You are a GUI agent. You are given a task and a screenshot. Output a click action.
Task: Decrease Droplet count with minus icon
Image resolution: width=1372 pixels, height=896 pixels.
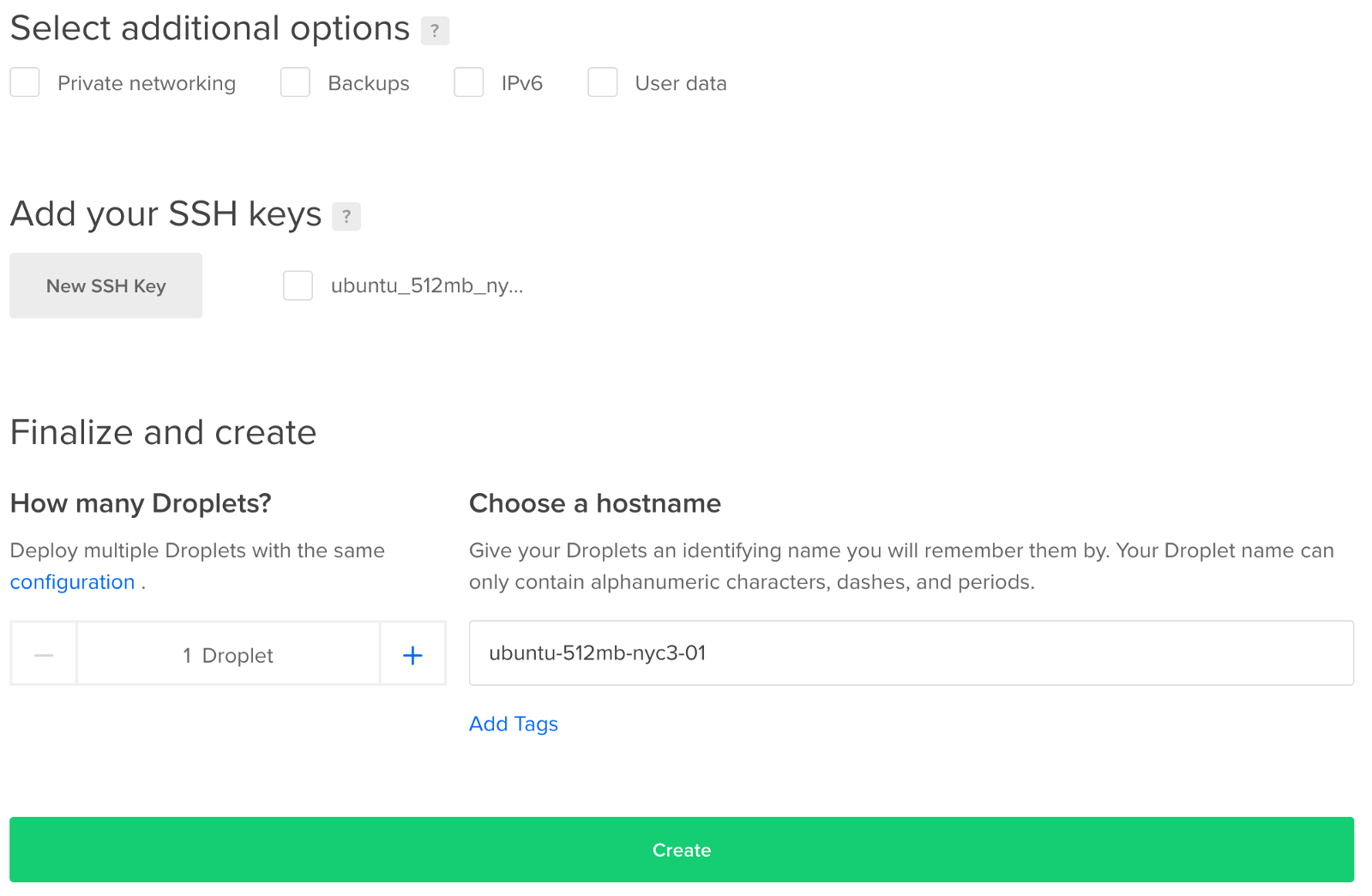44,656
